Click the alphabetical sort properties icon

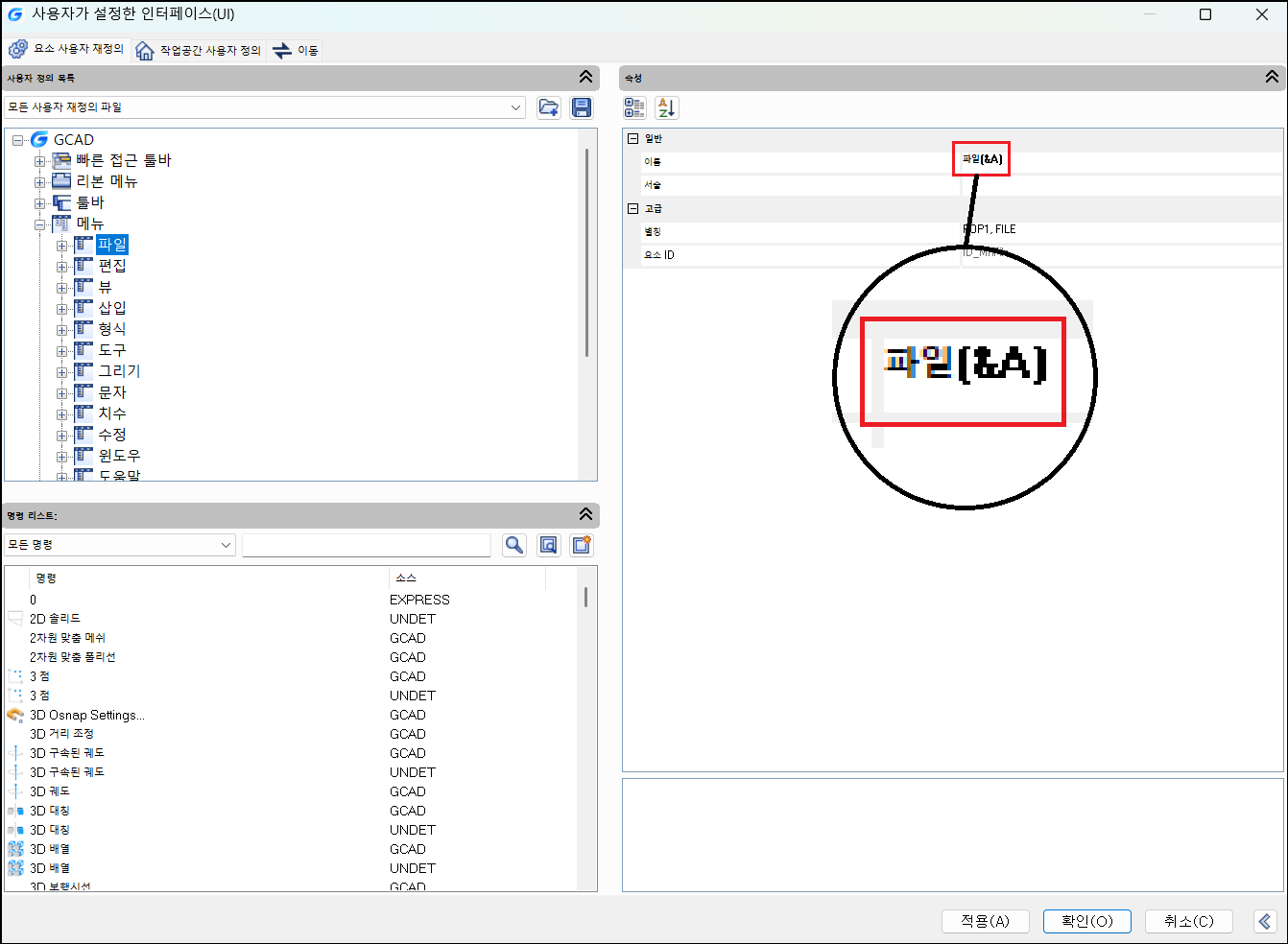pyautogui.click(x=666, y=107)
